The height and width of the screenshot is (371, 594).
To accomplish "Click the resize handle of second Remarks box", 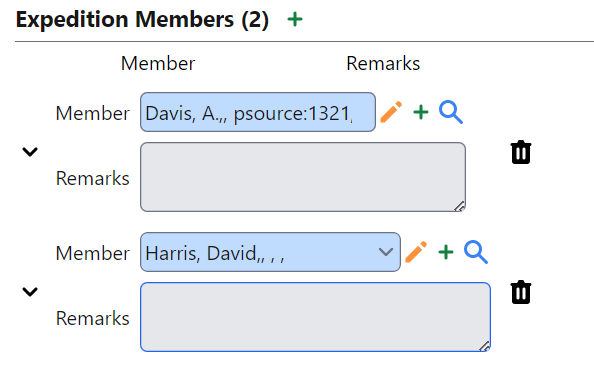I will pos(485,346).
